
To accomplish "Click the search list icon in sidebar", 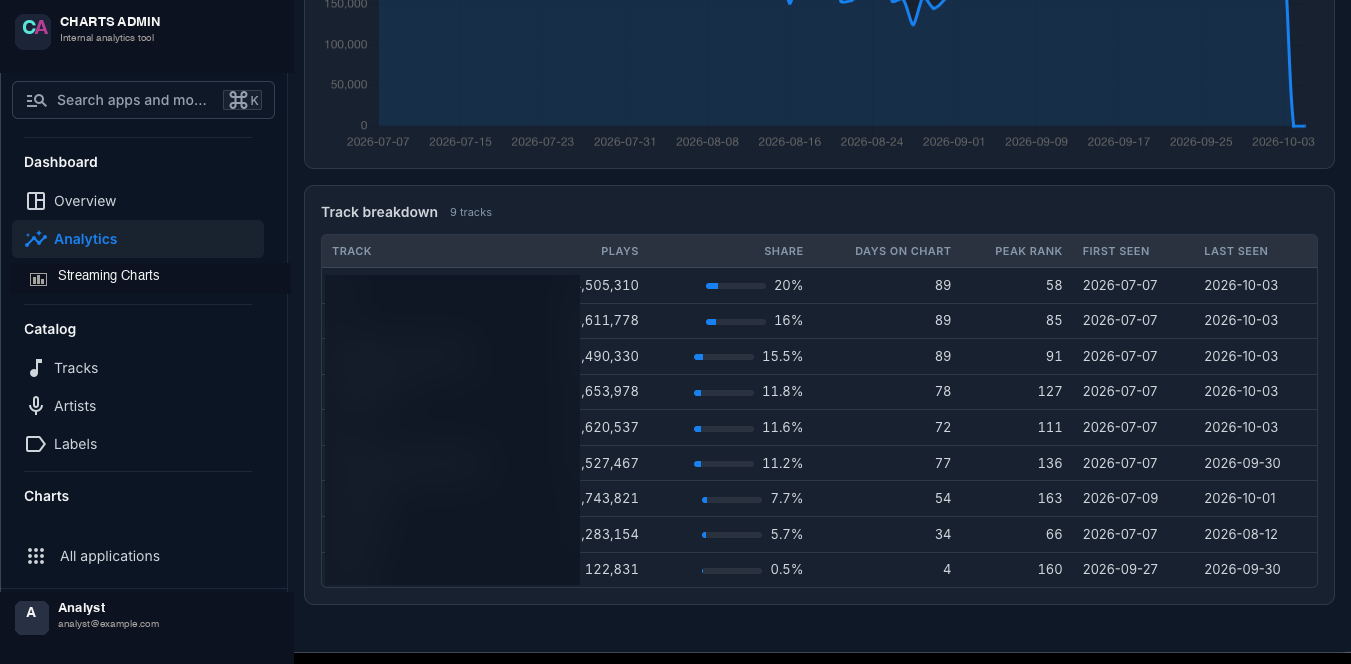I will pyautogui.click(x=36, y=100).
